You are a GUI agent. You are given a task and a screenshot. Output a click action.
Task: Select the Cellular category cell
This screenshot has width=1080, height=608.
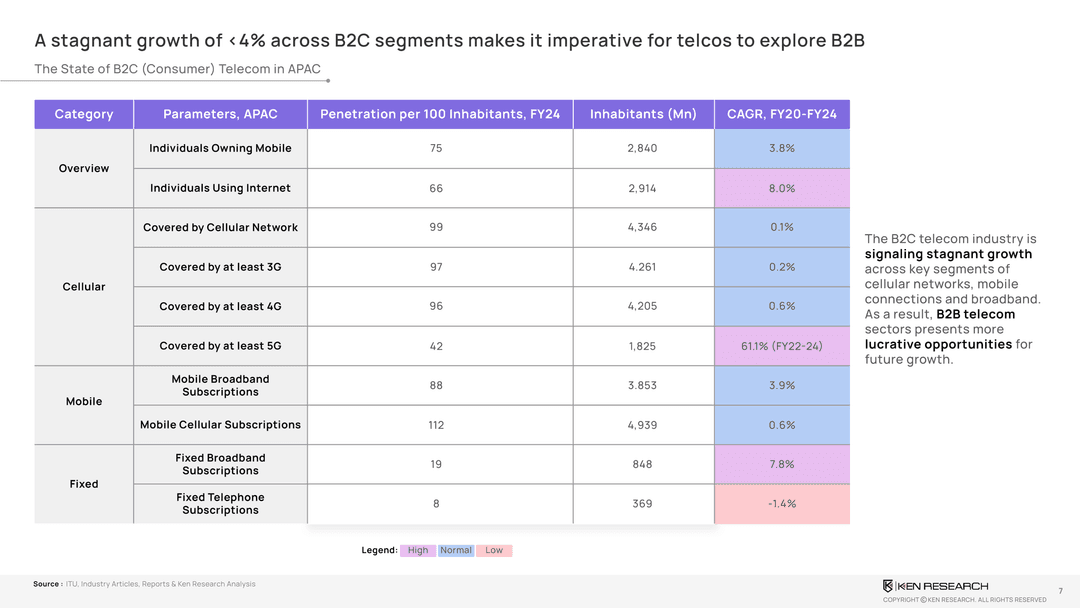click(84, 287)
